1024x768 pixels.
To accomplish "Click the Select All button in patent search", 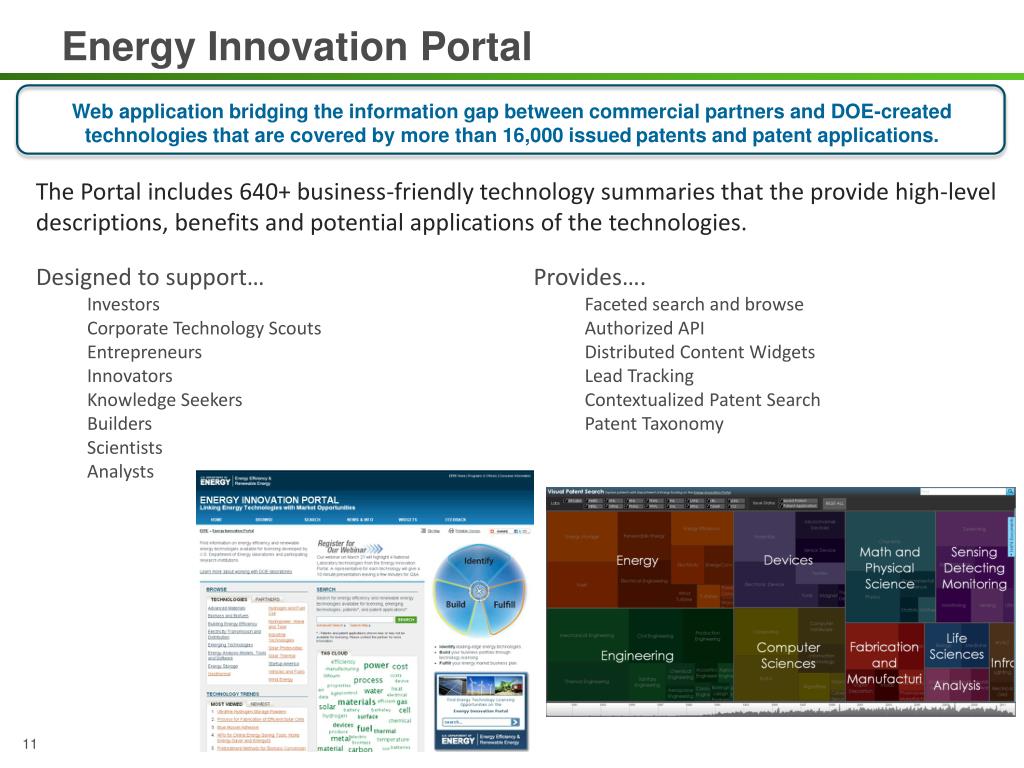I will pos(834,503).
